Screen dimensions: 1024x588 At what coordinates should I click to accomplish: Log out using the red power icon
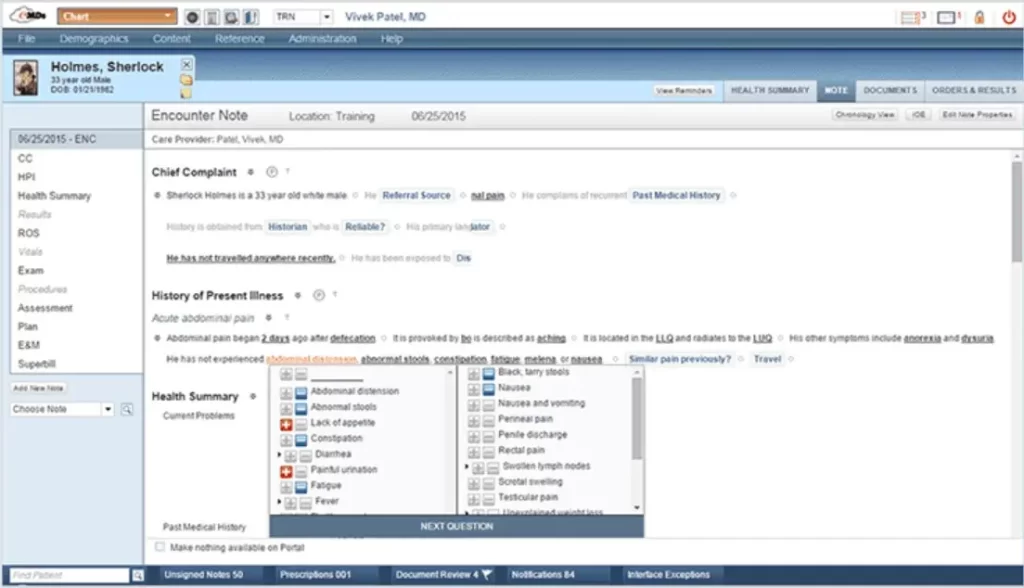pyautogui.click(x=1008, y=15)
